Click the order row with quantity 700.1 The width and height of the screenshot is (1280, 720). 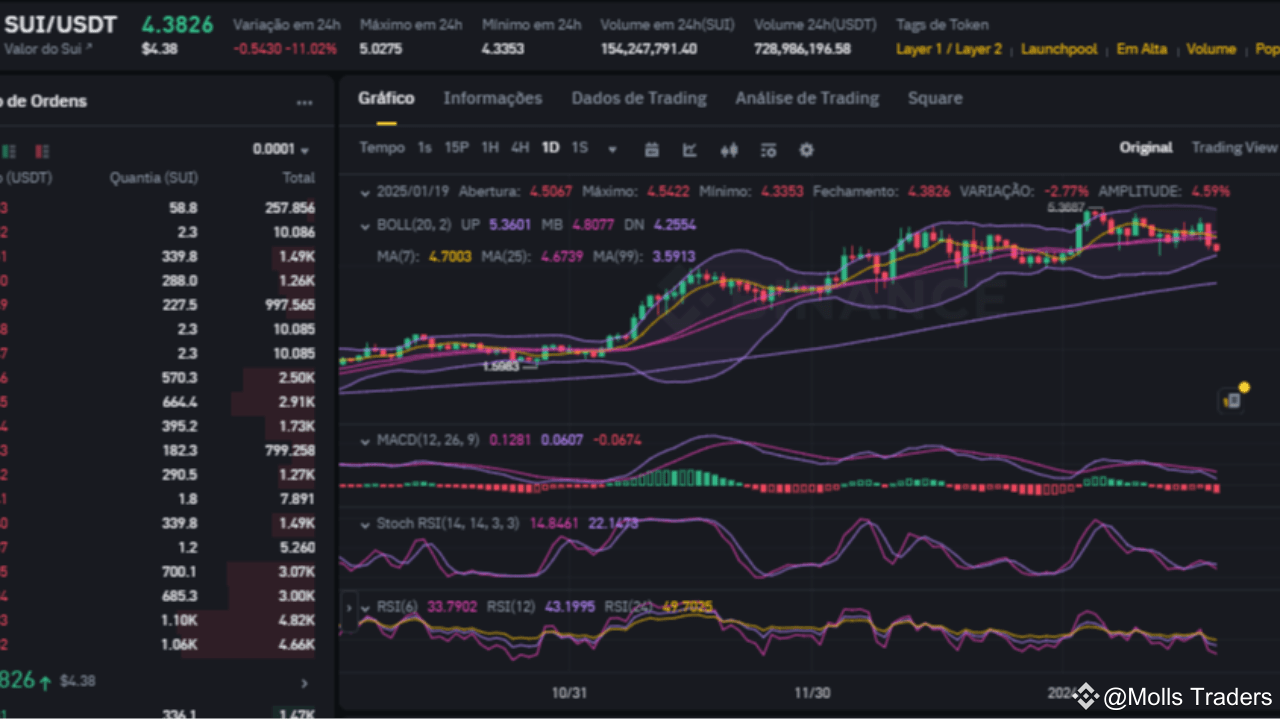coord(158,572)
